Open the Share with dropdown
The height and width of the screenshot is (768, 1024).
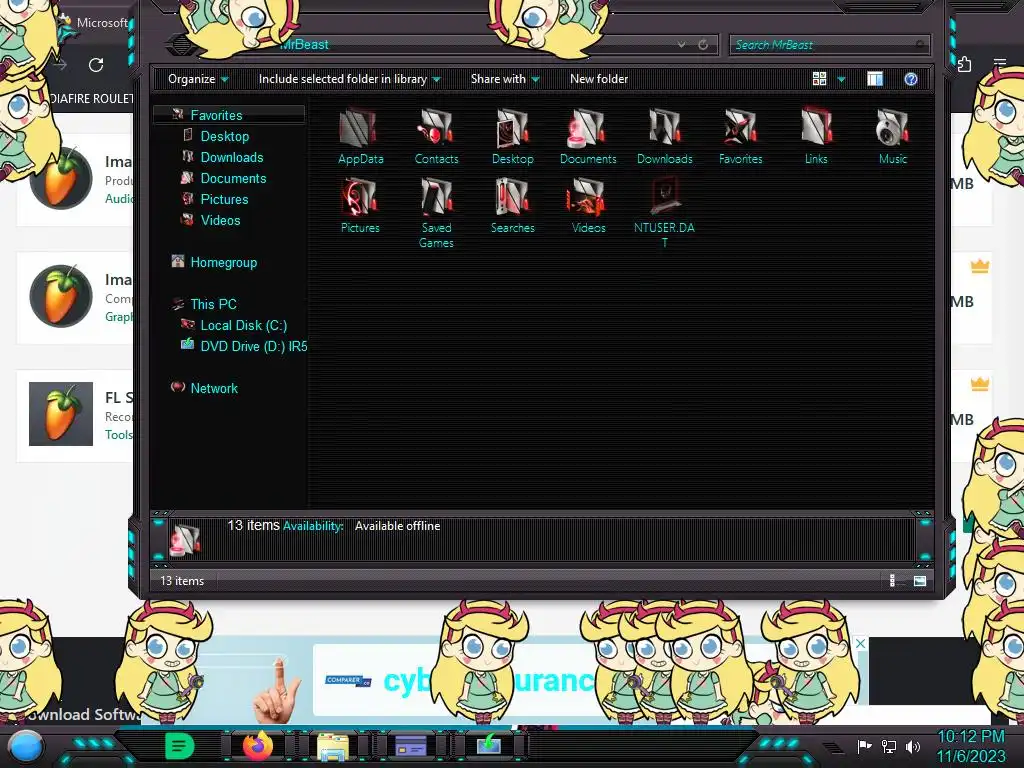click(x=505, y=79)
